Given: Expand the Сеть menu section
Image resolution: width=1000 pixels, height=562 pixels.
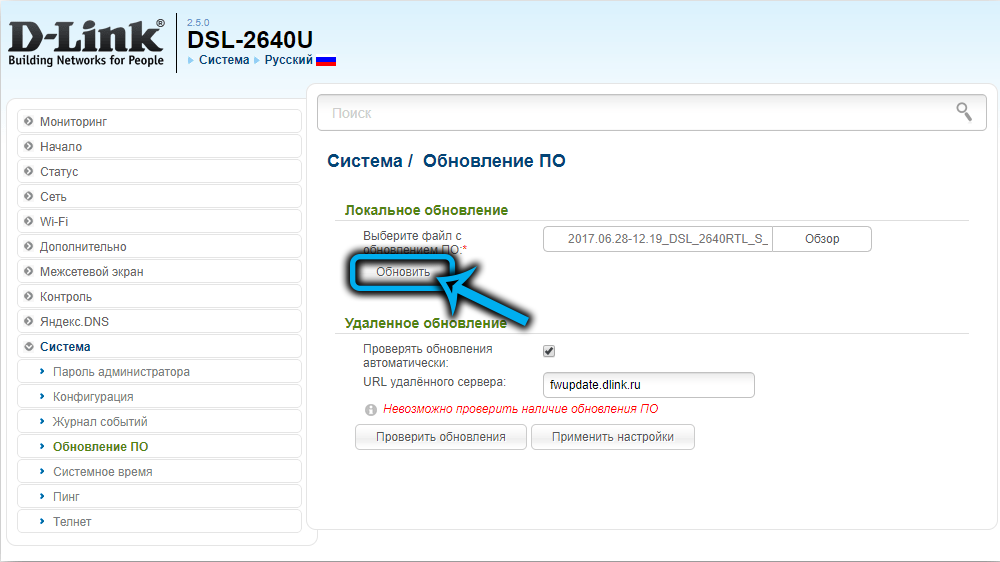Looking at the screenshot, I should pos(159,196).
